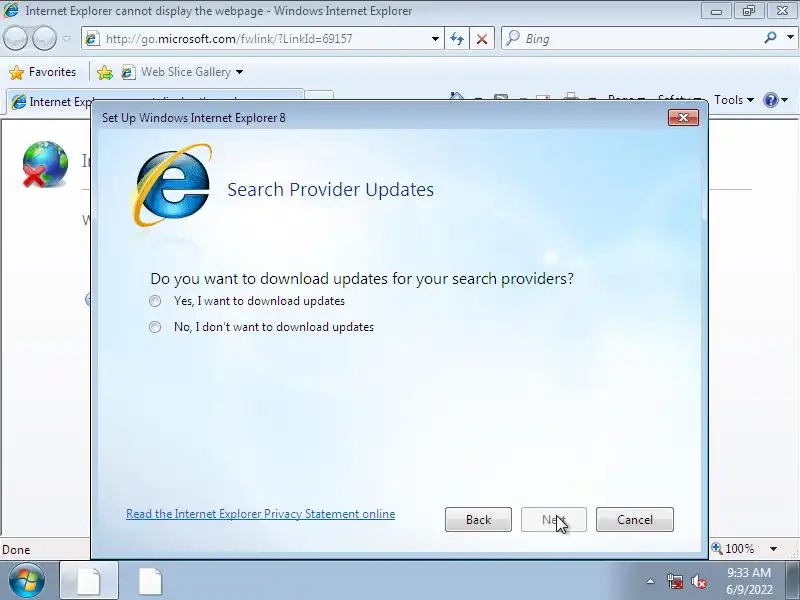Image resolution: width=800 pixels, height=600 pixels.
Task: Open the Tools menu
Action: [734, 100]
